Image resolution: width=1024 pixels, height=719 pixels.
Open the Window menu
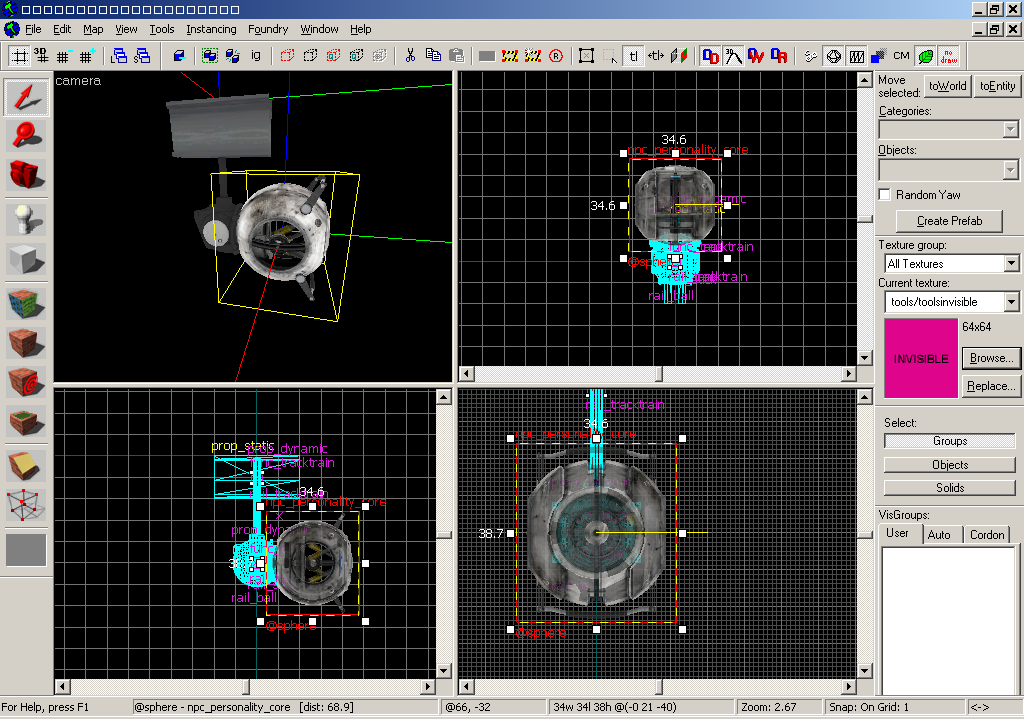[x=319, y=29]
